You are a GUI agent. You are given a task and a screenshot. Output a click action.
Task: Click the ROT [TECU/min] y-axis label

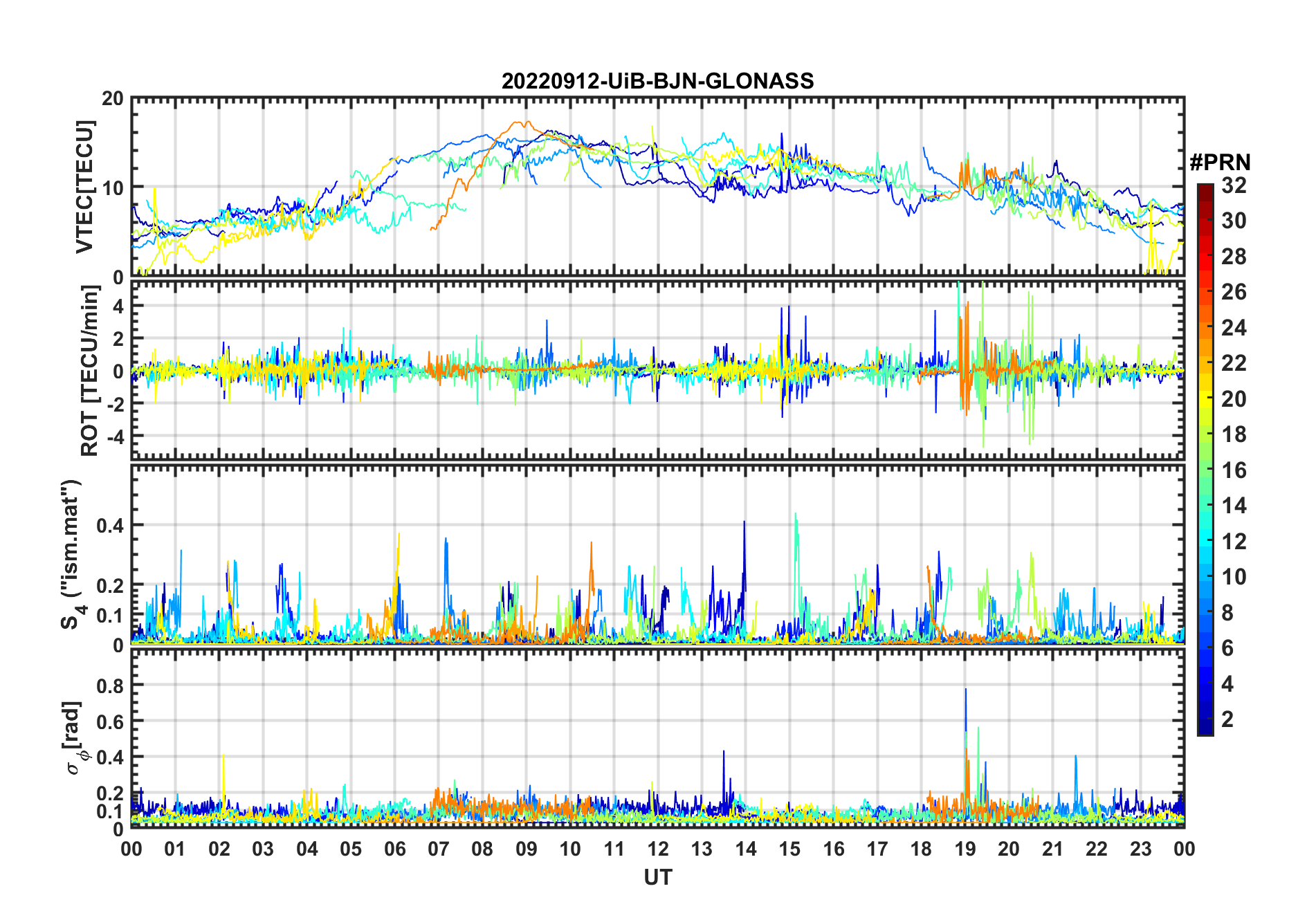pyautogui.click(x=89, y=370)
